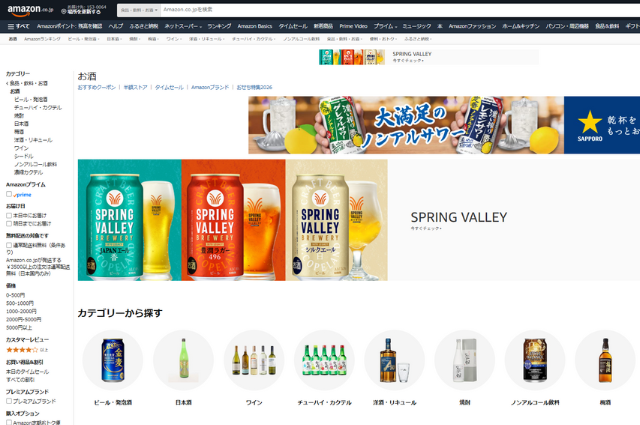Open the 焼酎 category circle
The width and height of the screenshot is (640, 425).
464,360
